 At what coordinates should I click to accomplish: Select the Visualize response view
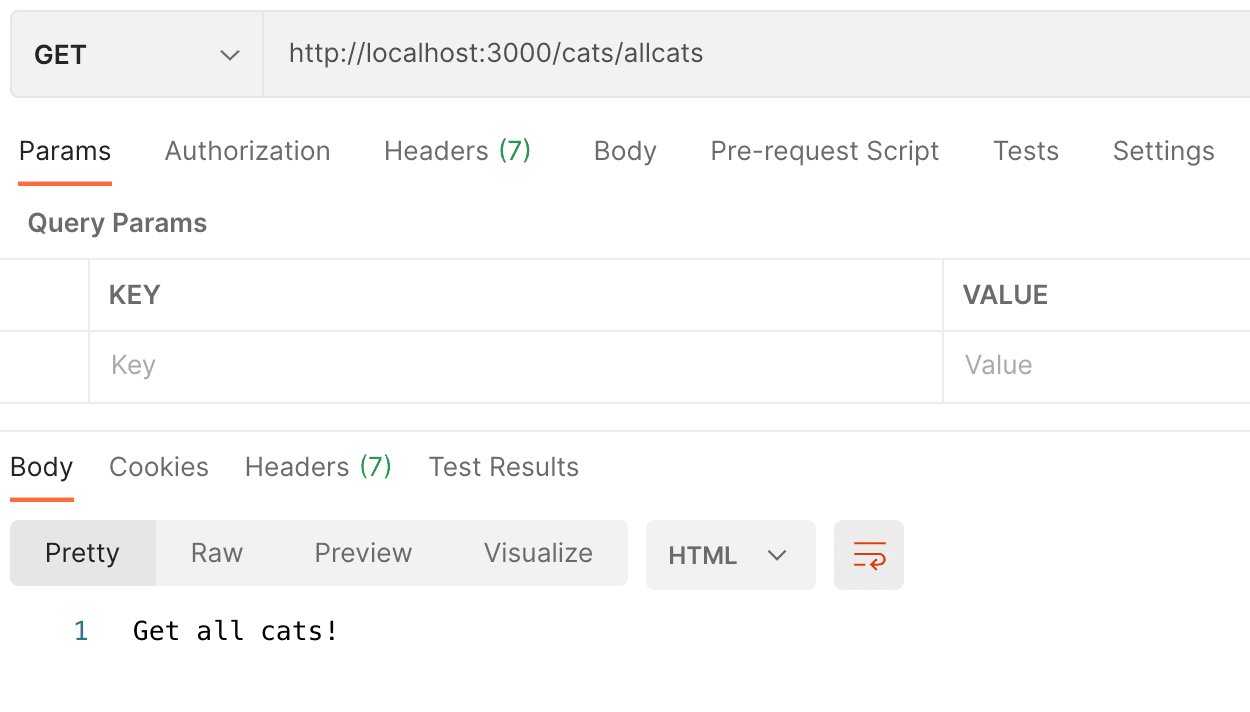[538, 553]
